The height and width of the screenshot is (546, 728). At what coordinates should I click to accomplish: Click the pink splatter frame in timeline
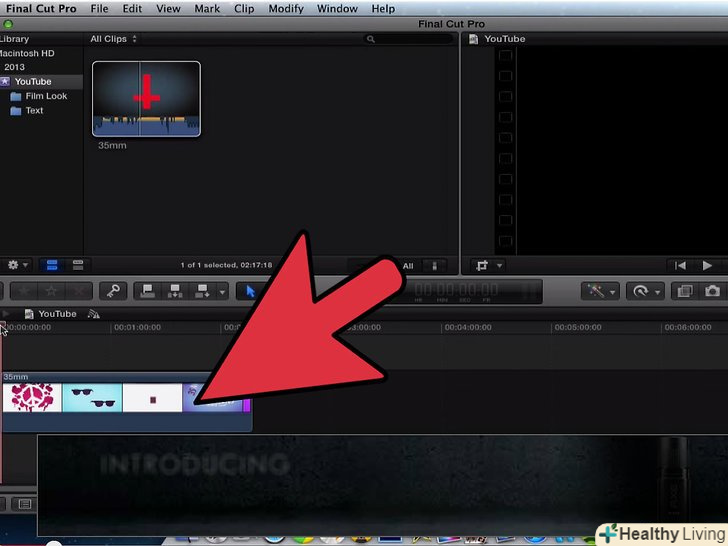[32, 397]
